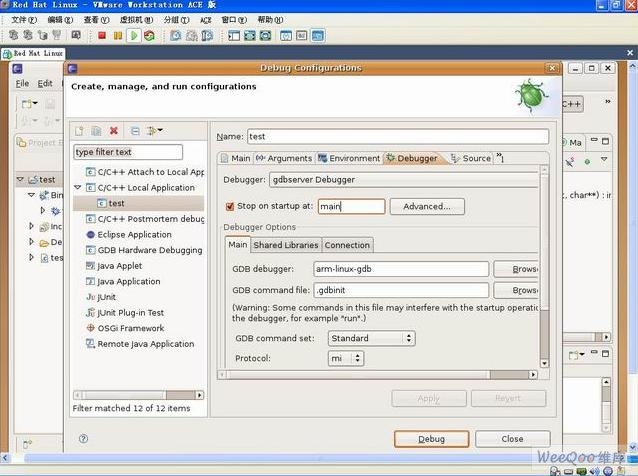Open Eclipse File menu

pos(22,83)
